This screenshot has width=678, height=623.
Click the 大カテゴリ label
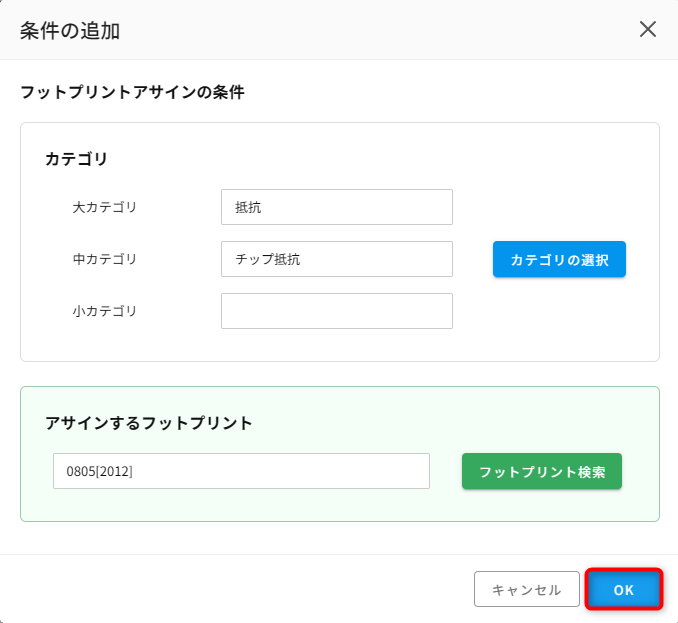click(x=105, y=207)
